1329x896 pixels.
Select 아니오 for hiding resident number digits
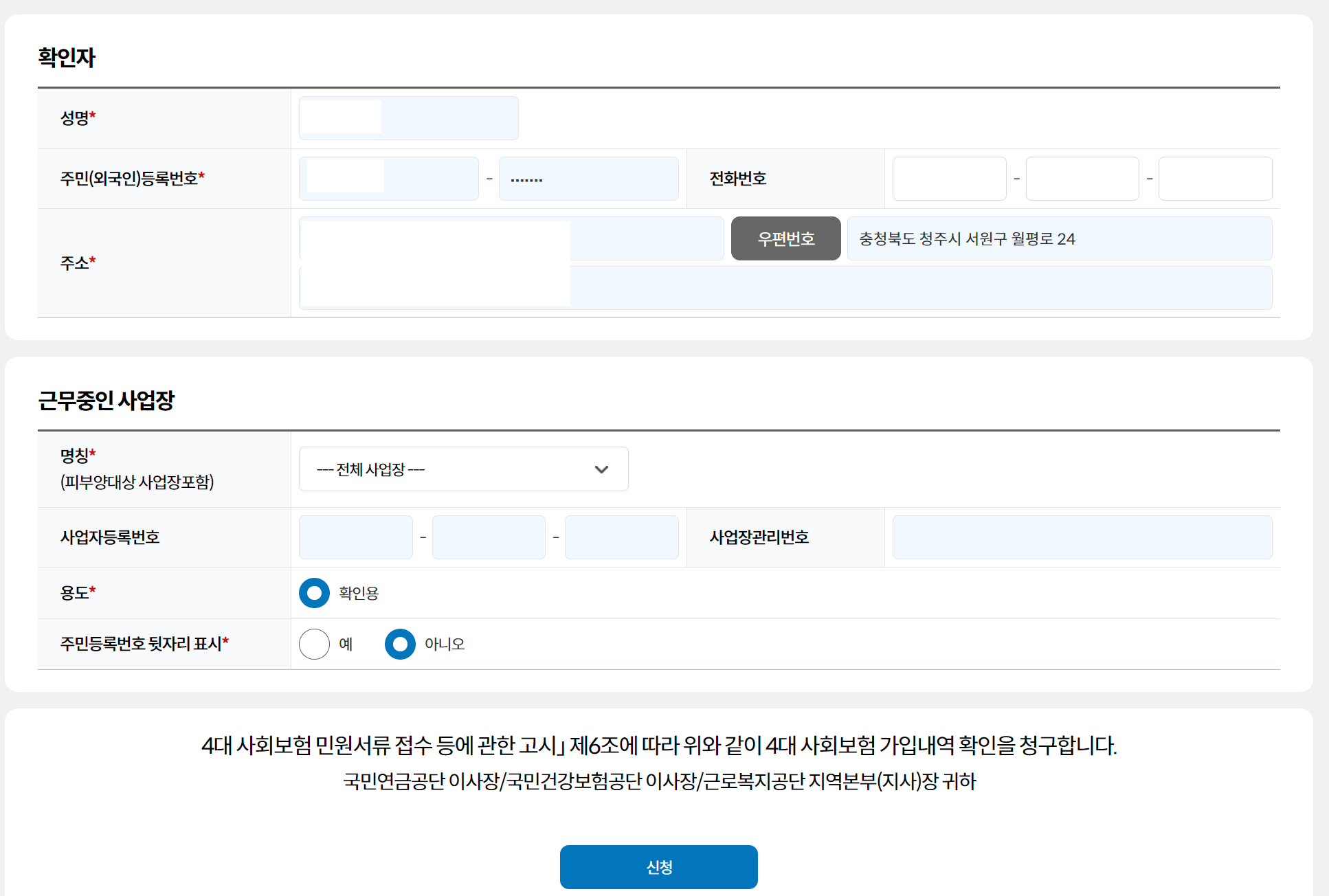pos(400,645)
